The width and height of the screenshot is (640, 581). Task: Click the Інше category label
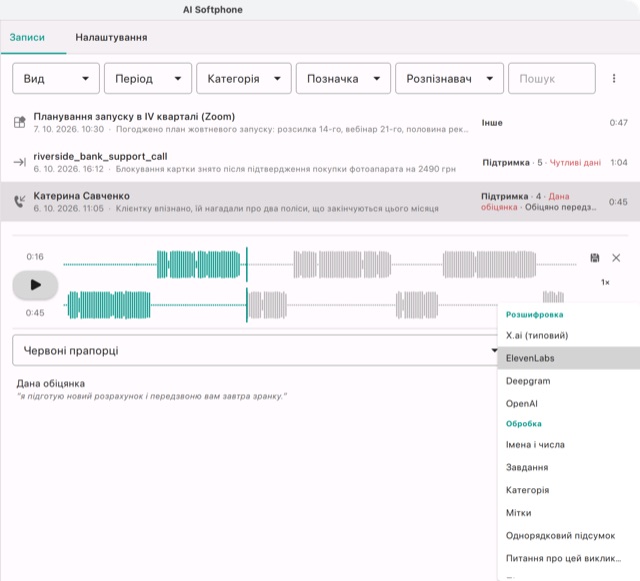(492, 122)
